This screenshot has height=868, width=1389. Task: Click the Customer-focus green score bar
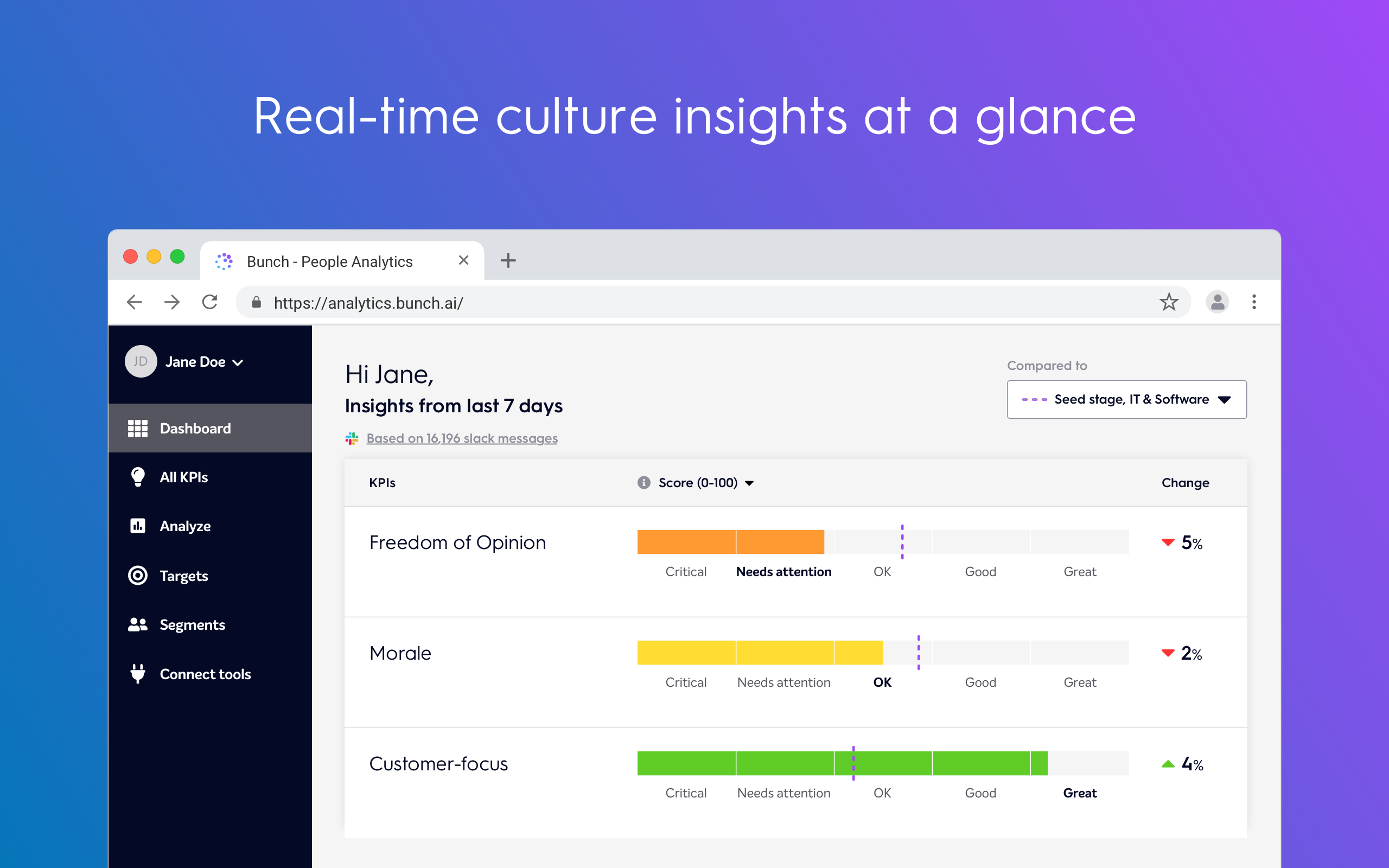842,763
